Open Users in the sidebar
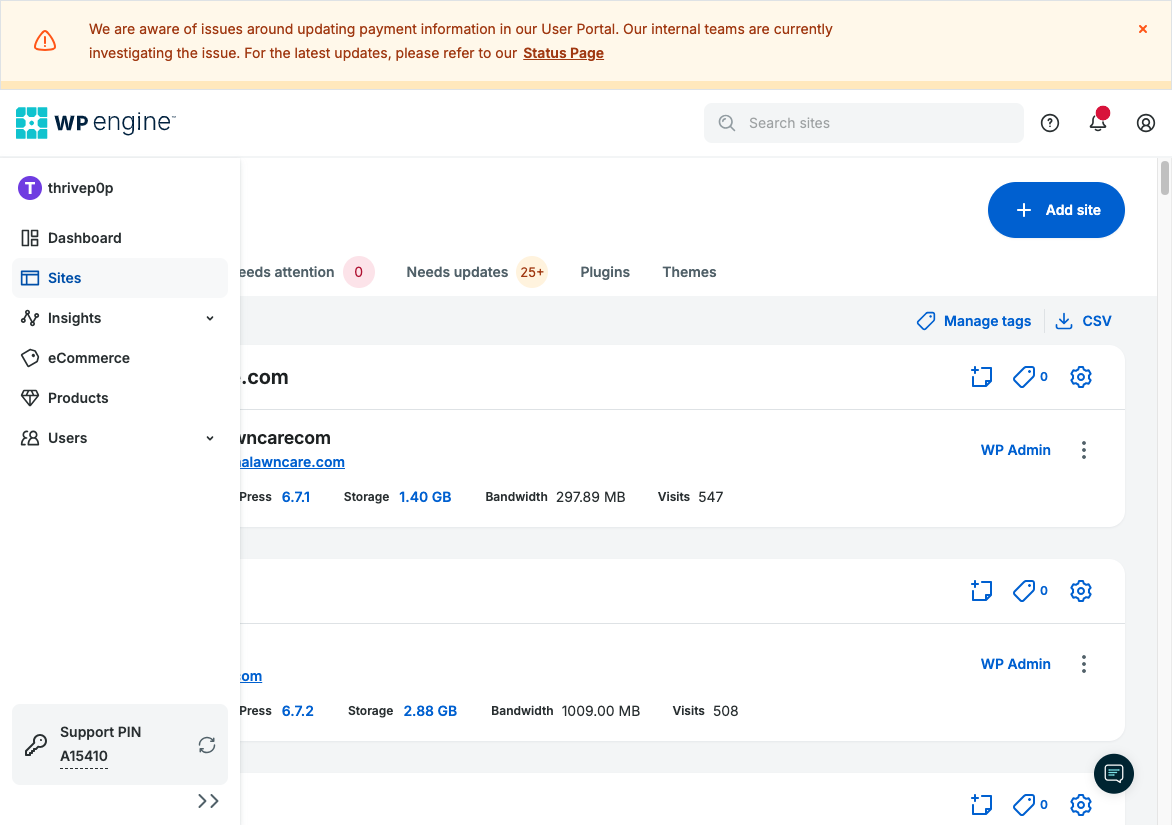1172x825 pixels. (120, 438)
